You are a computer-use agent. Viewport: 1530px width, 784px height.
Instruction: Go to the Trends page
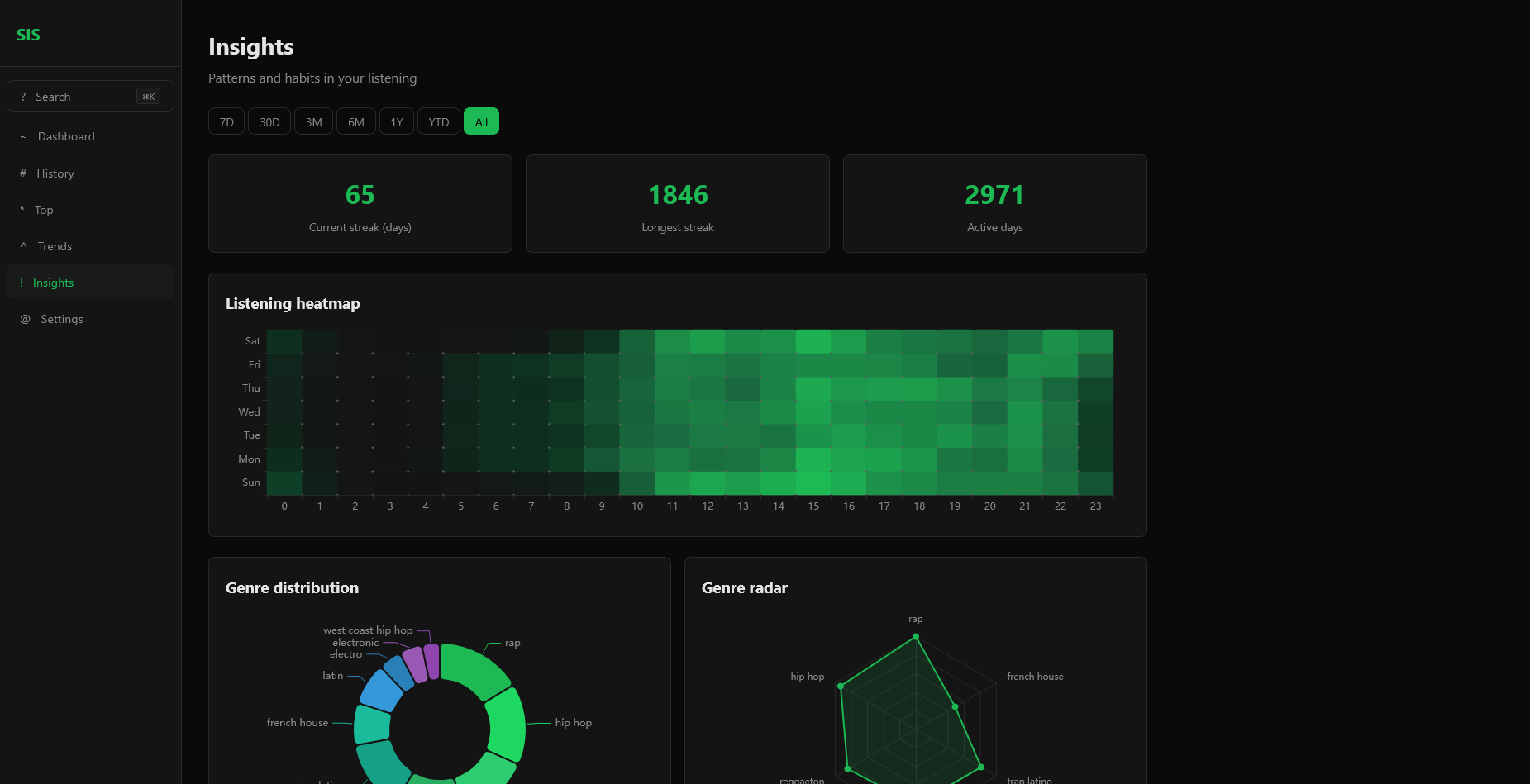tap(55, 246)
